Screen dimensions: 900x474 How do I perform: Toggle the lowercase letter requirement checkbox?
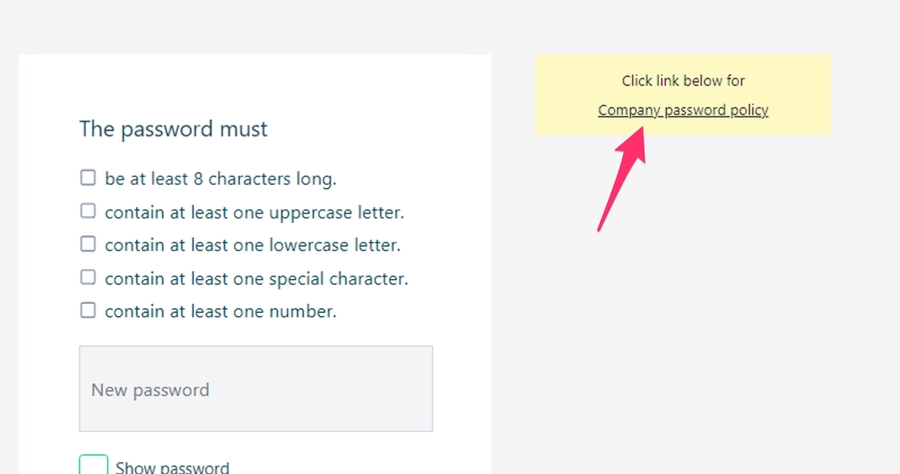point(88,244)
